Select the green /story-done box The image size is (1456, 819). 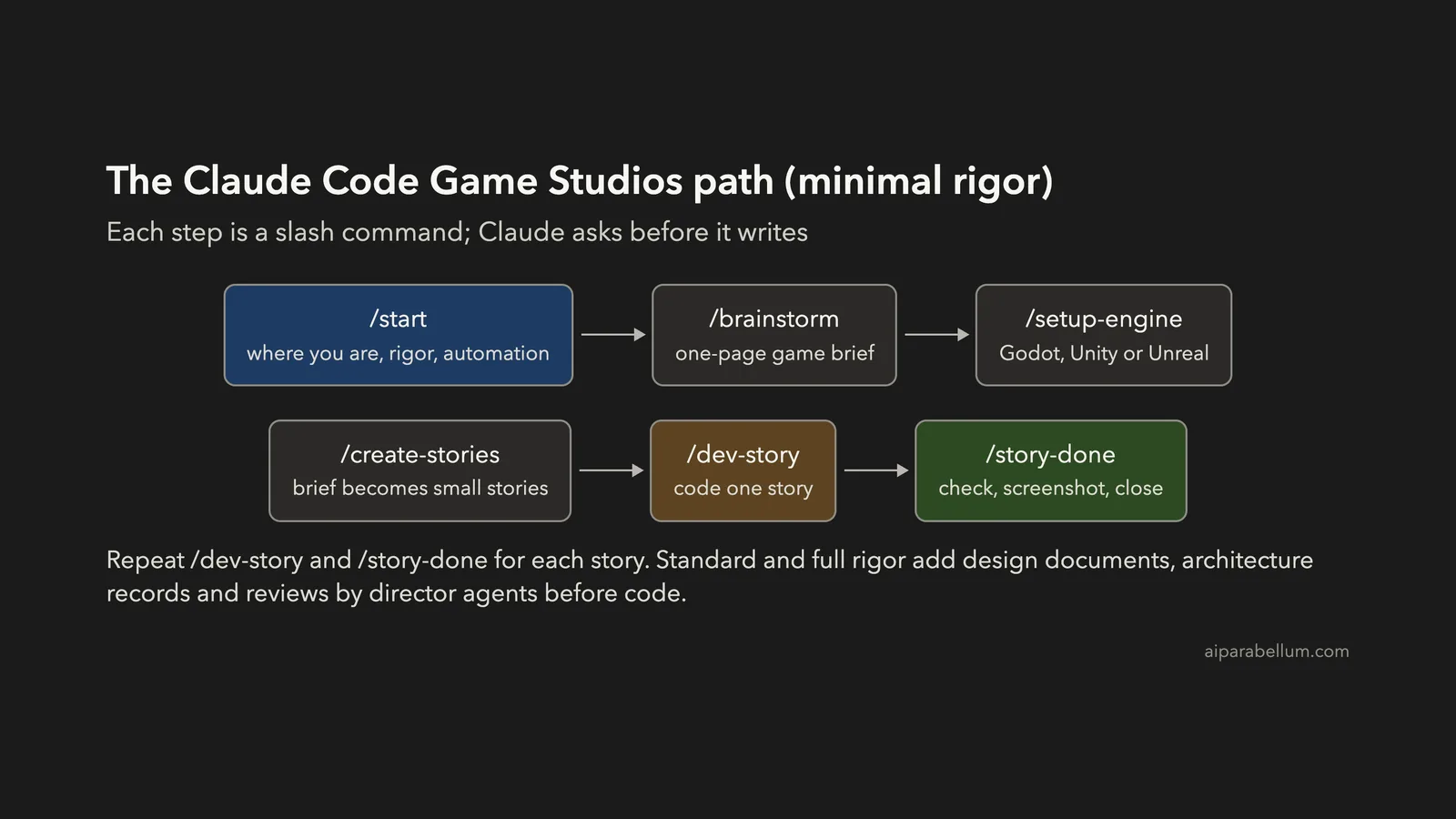tap(1051, 470)
